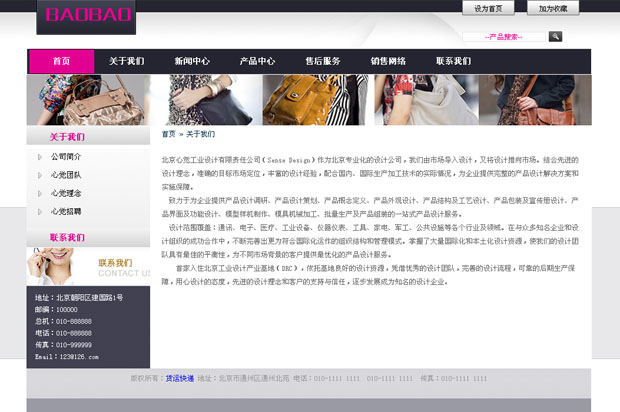This screenshot has height=412, width=620.
Task: Select 心觉团队 in the sidebar
Action: [x=66, y=175]
